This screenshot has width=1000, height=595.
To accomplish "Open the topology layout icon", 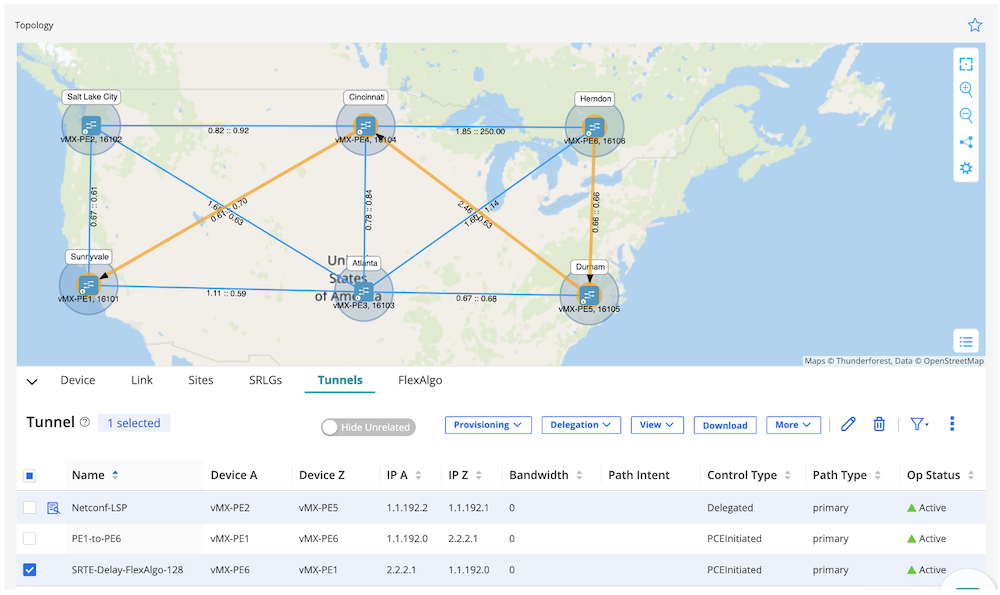I will (x=966, y=142).
